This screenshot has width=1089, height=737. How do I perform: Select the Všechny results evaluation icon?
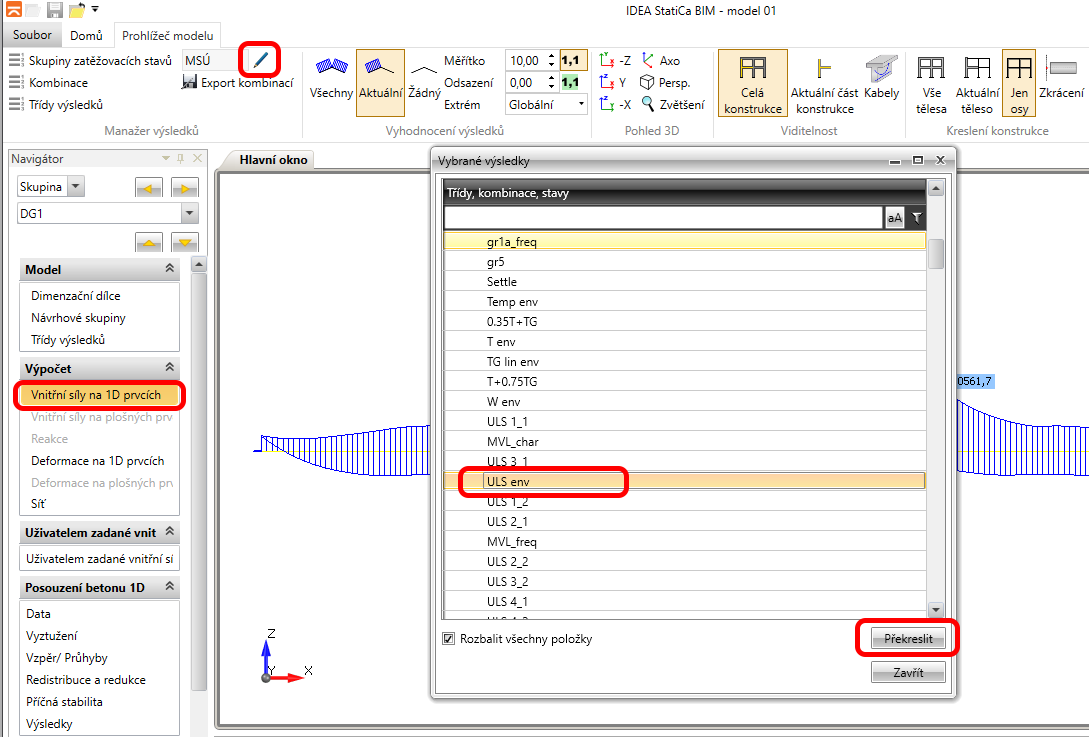click(x=330, y=78)
